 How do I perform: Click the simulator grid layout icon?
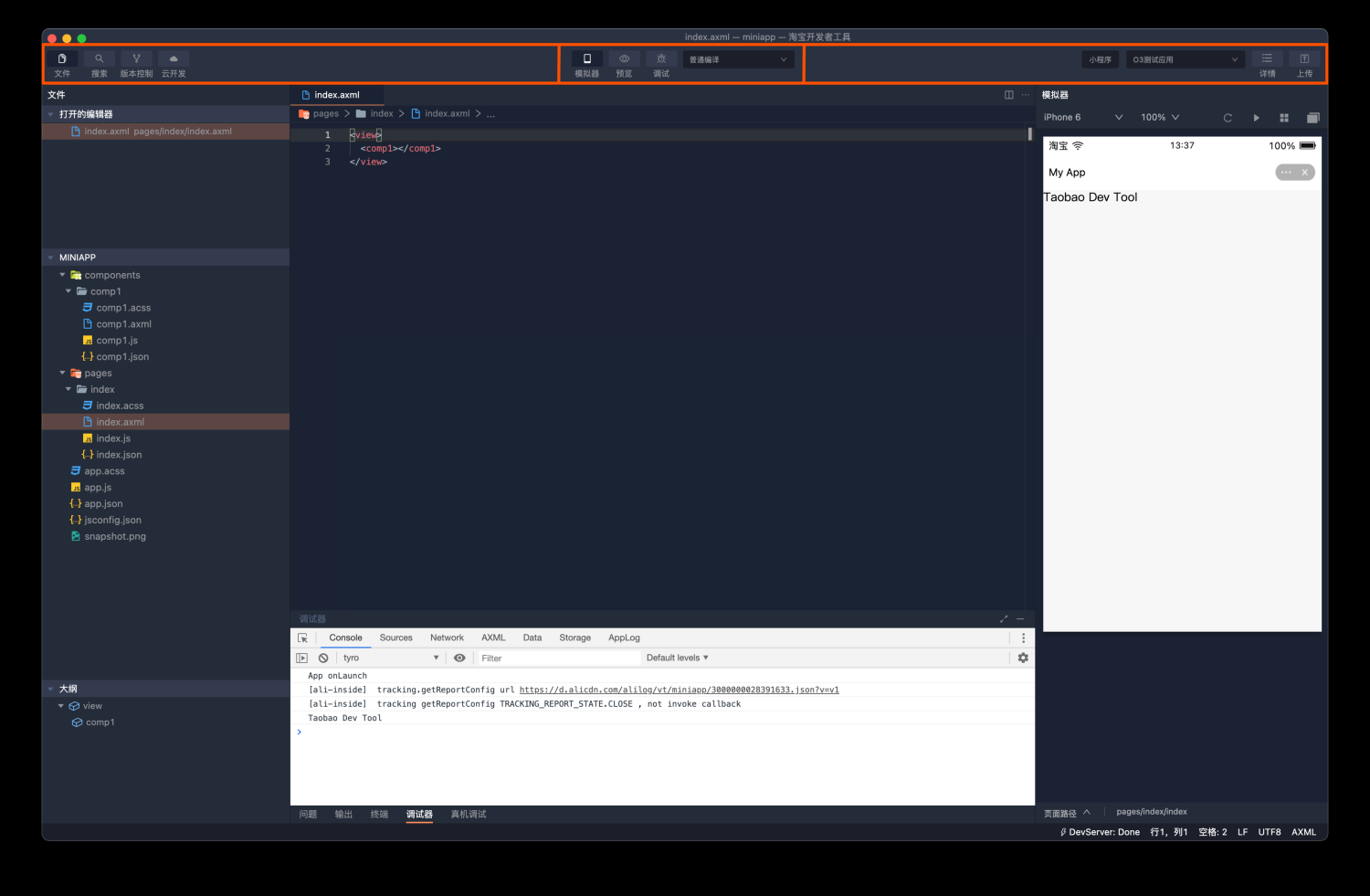[1284, 118]
